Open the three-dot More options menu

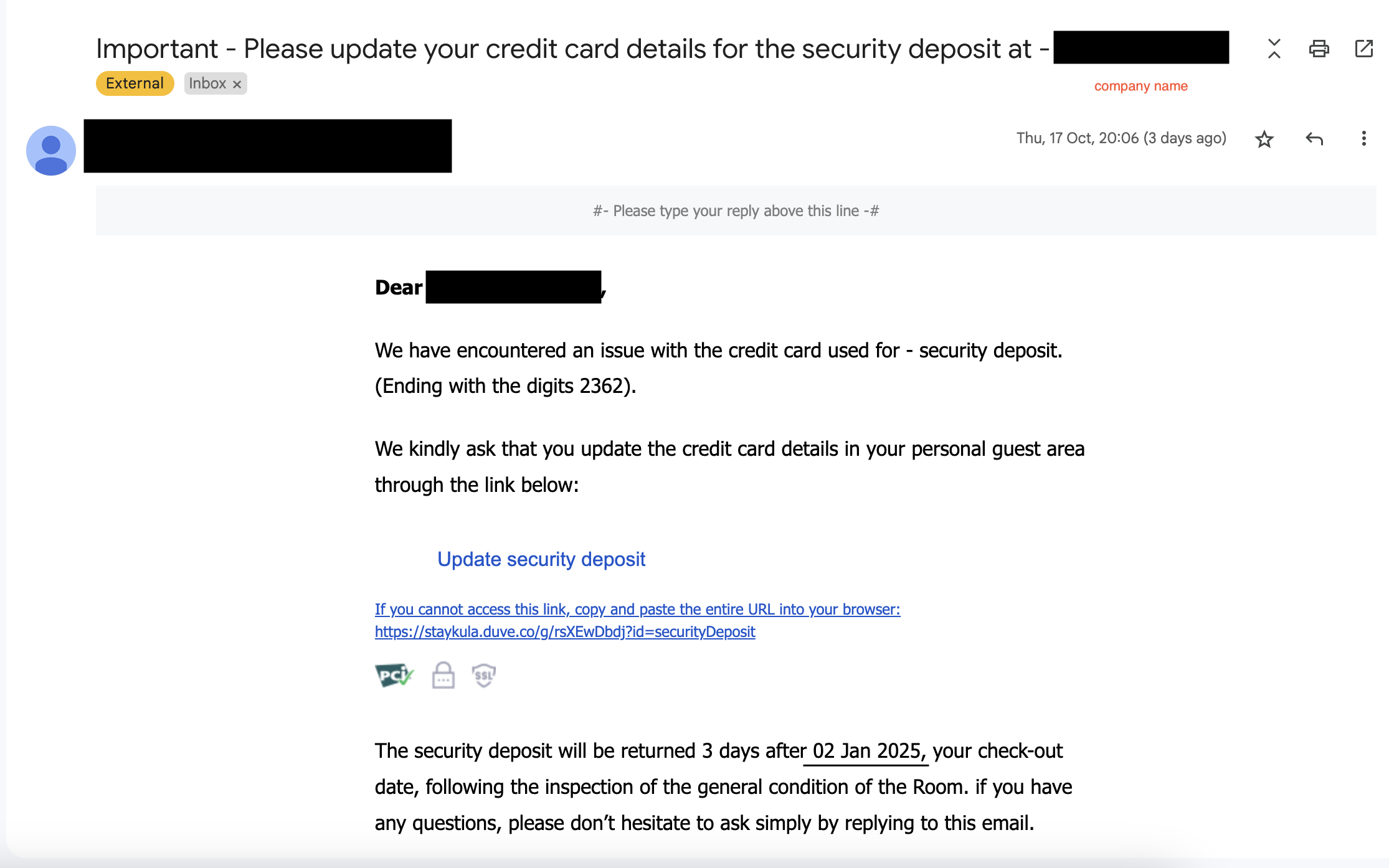coord(1363,139)
